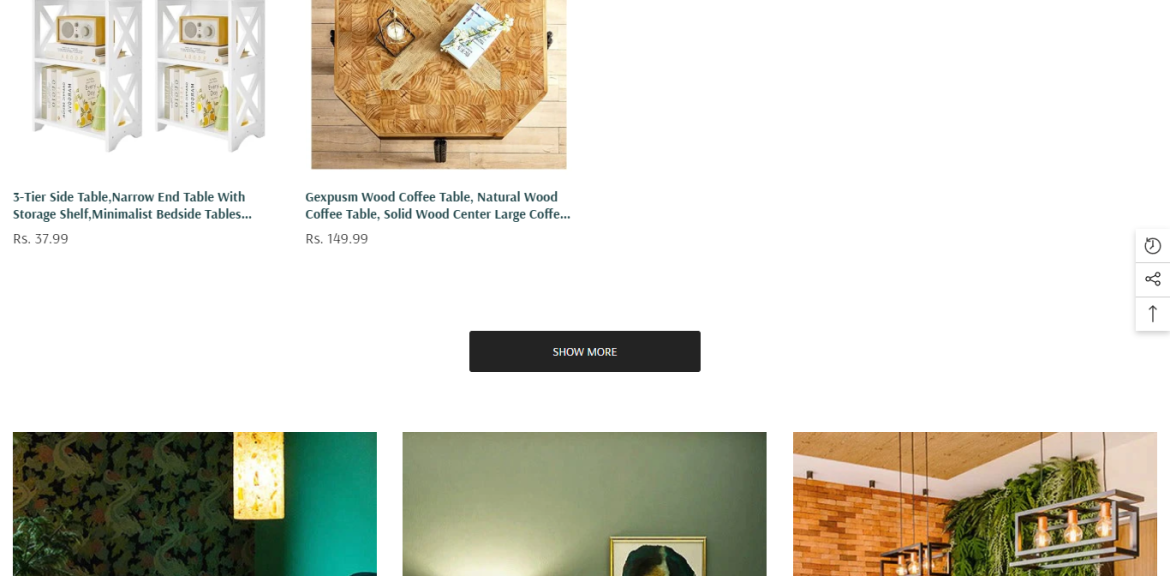Click the Rs. 149.99 price text
Screen dimensions: 1170x576
[x=337, y=239]
